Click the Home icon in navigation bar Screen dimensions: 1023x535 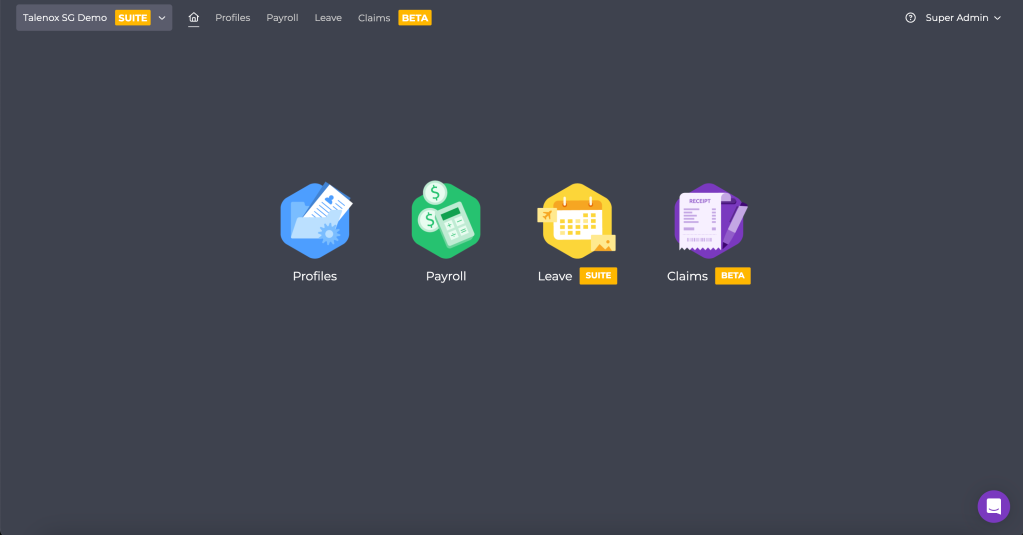tap(194, 17)
